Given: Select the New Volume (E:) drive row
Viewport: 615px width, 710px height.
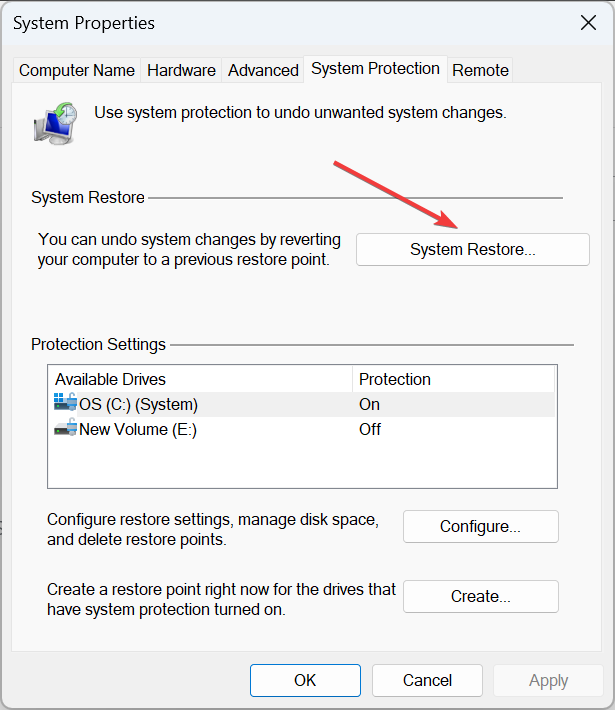Looking at the screenshot, I should (140, 429).
